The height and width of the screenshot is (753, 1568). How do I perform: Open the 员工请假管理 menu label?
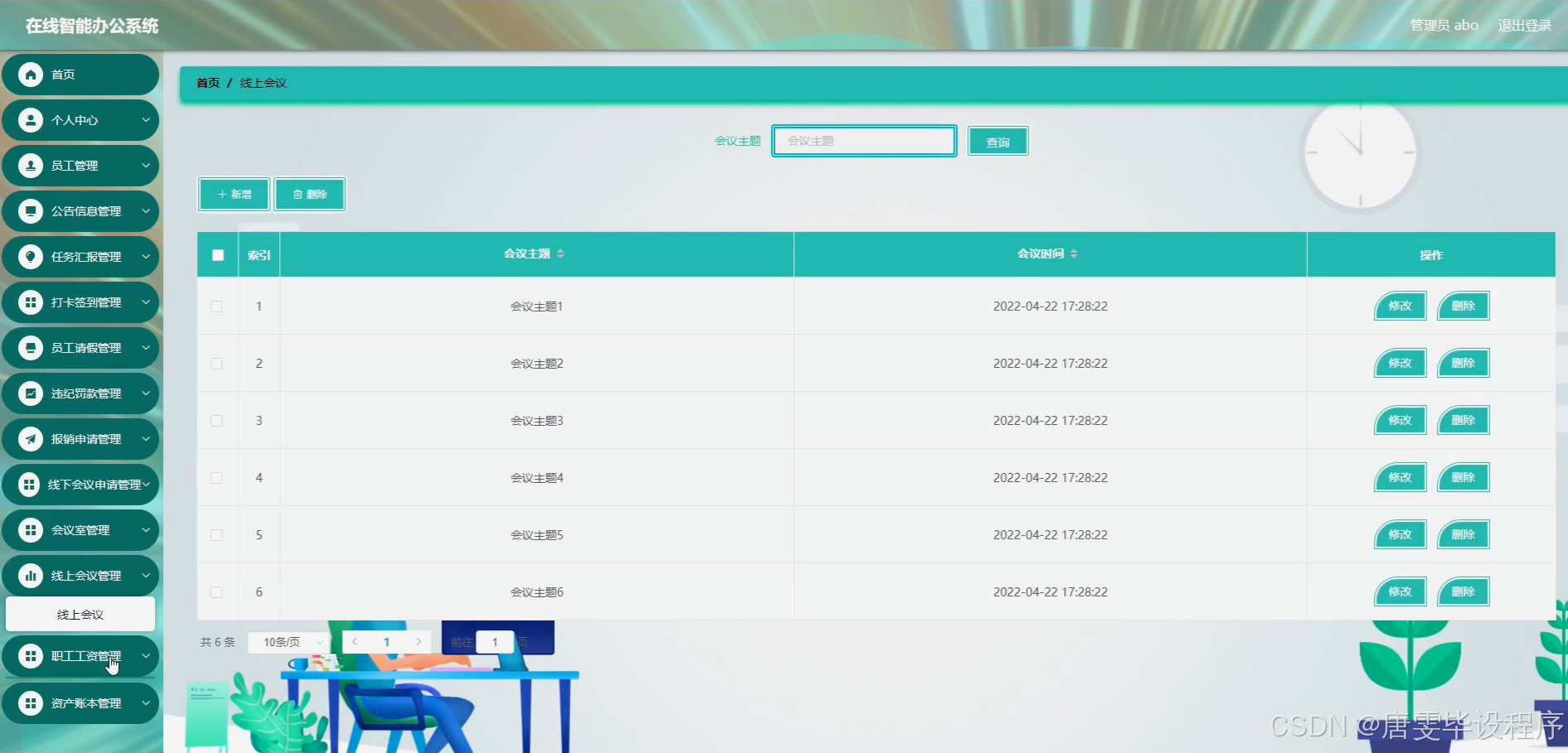tap(86, 348)
